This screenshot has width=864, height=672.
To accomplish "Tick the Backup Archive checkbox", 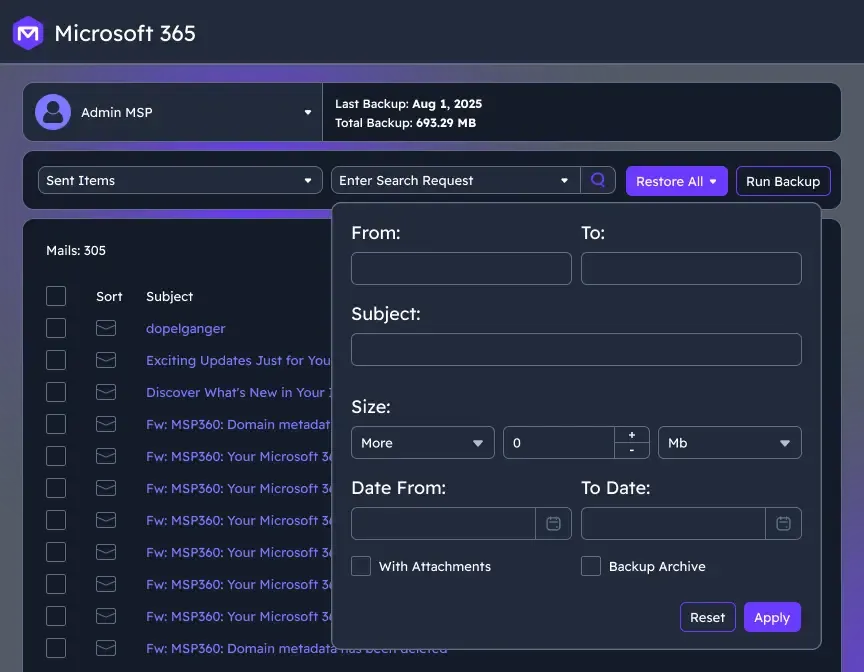I will pos(591,566).
